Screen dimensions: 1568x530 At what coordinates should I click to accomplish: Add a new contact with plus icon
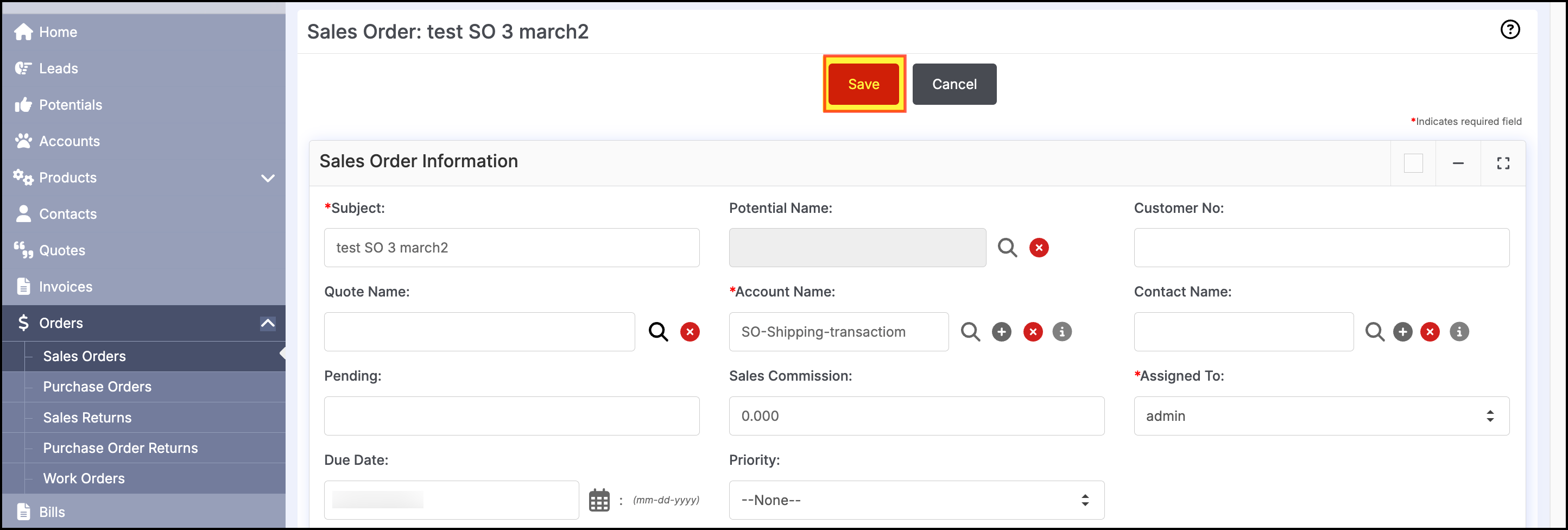[x=1402, y=332]
